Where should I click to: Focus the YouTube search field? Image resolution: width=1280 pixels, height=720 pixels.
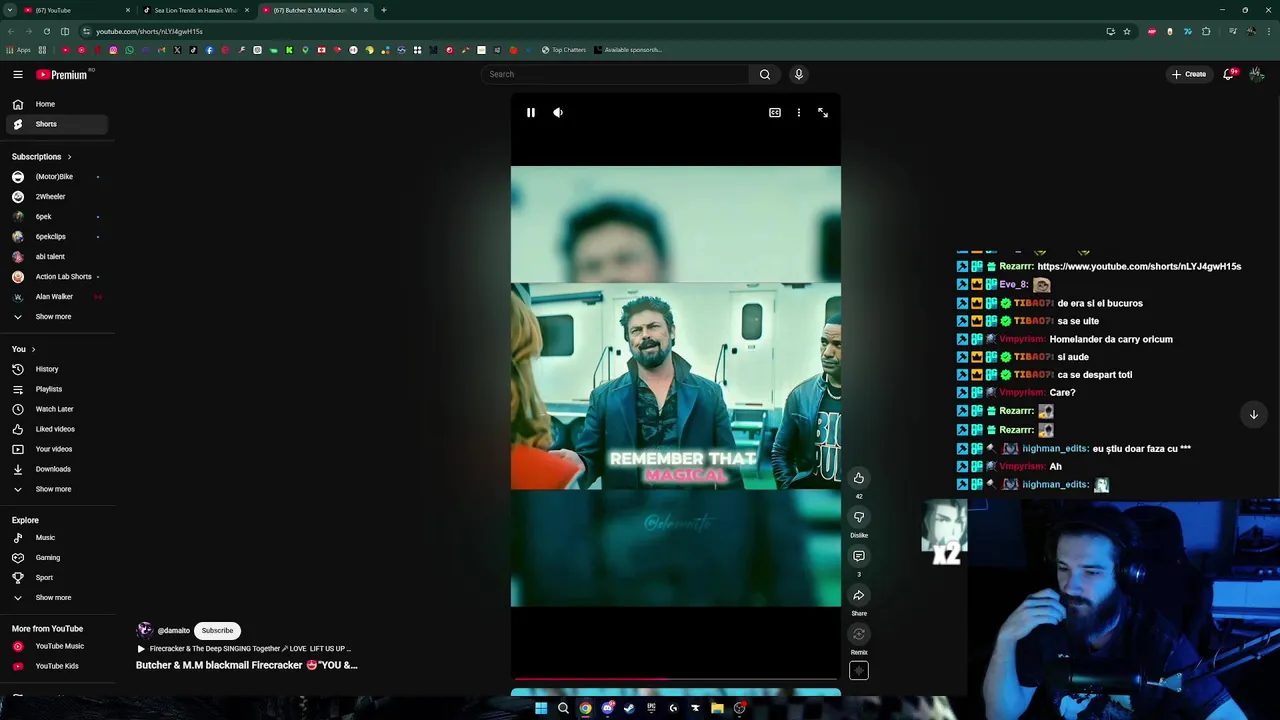[x=615, y=74]
